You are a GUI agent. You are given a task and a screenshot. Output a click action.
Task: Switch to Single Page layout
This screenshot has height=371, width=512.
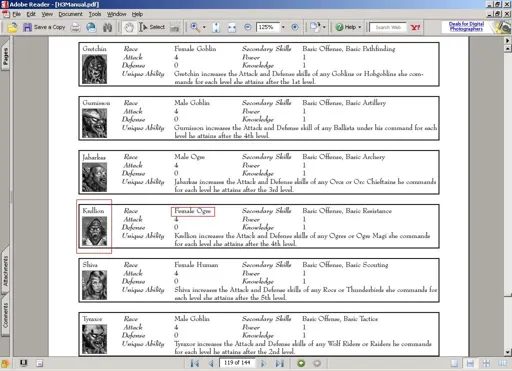[454, 363]
